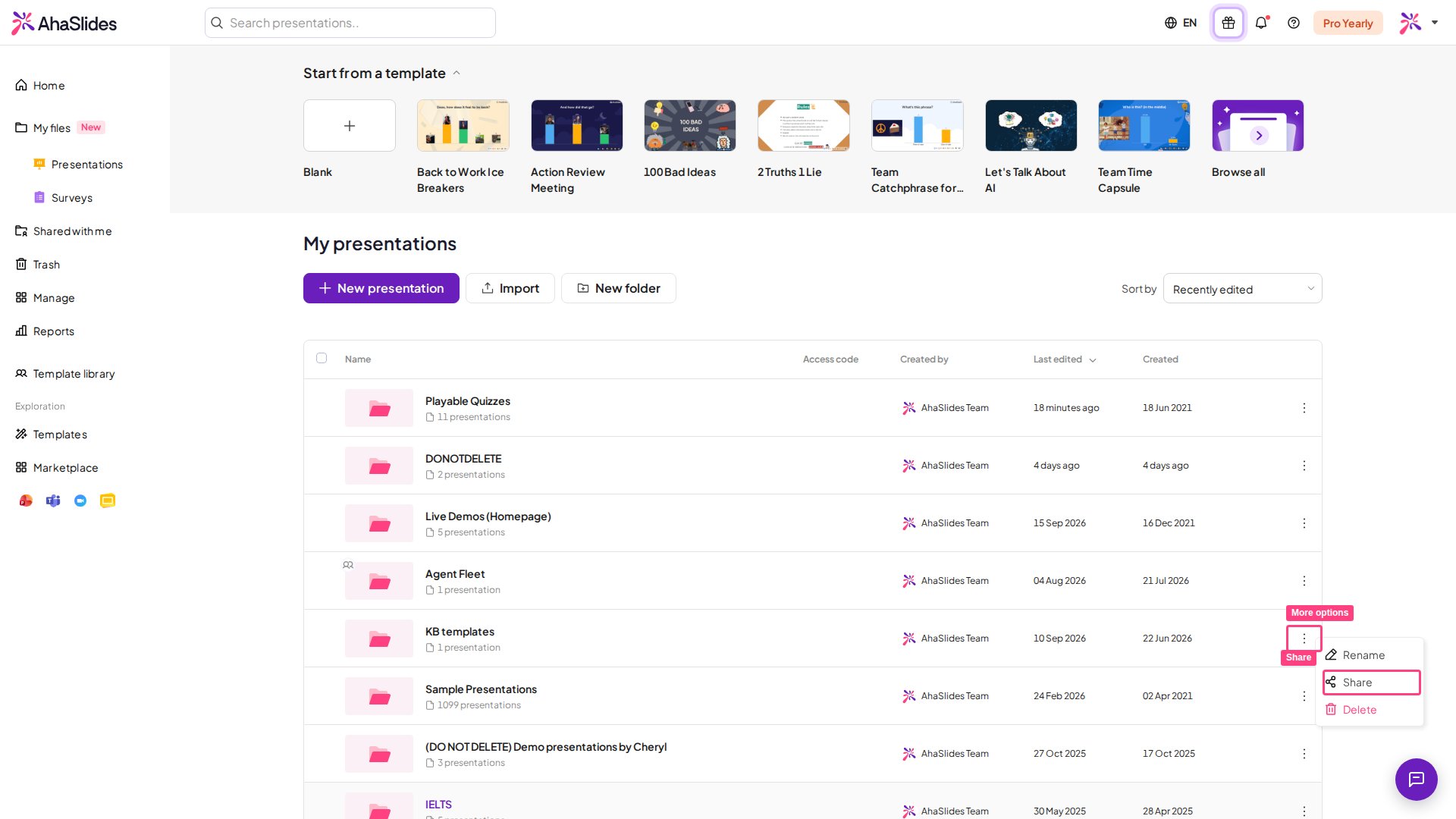
Task: Open the PowerPoint integration icon in sidebar
Action: point(26,500)
